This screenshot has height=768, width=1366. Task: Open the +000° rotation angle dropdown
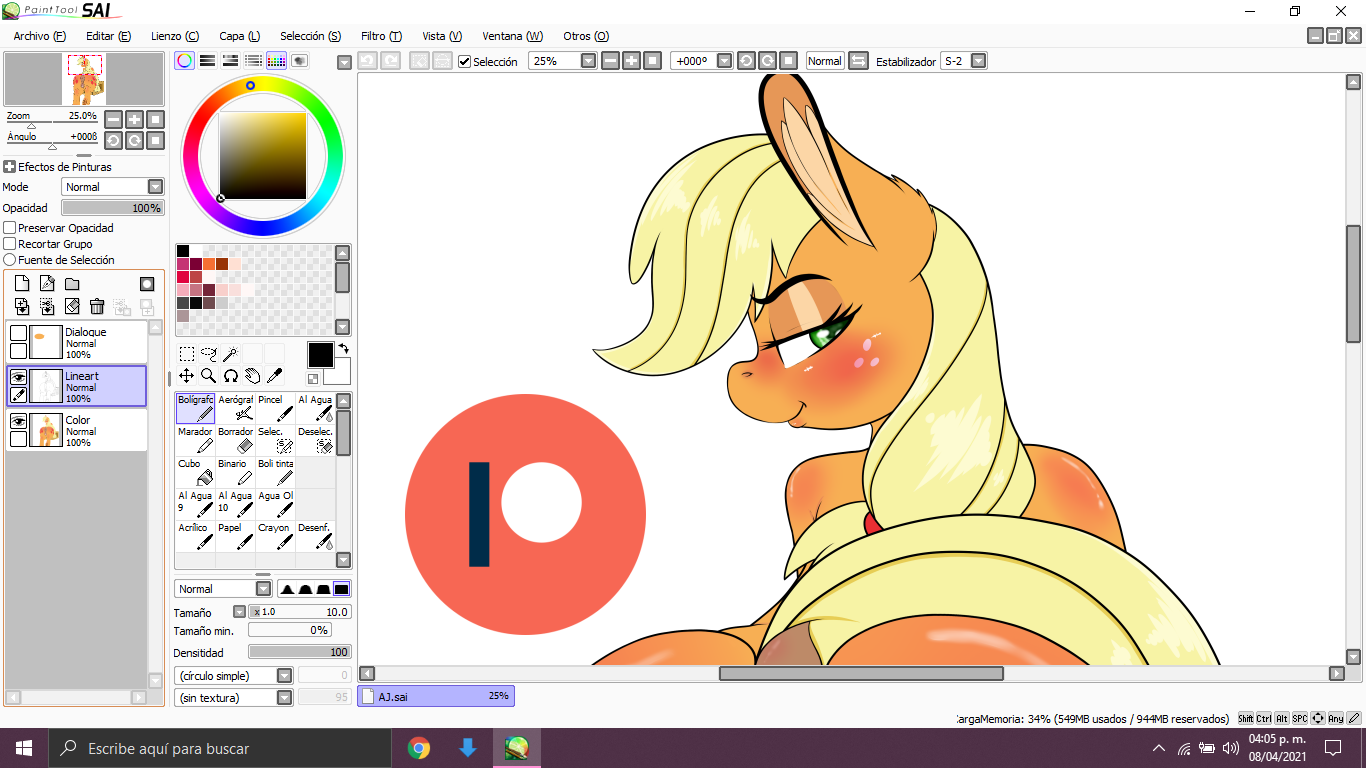(724, 61)
